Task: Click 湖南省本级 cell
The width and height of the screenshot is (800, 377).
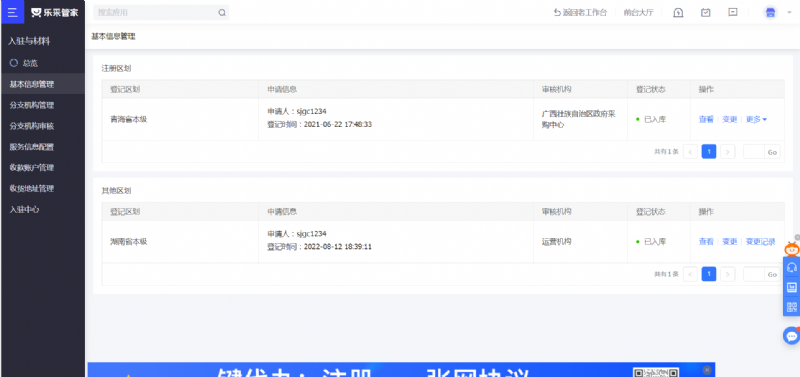Action: pos(129,242)
